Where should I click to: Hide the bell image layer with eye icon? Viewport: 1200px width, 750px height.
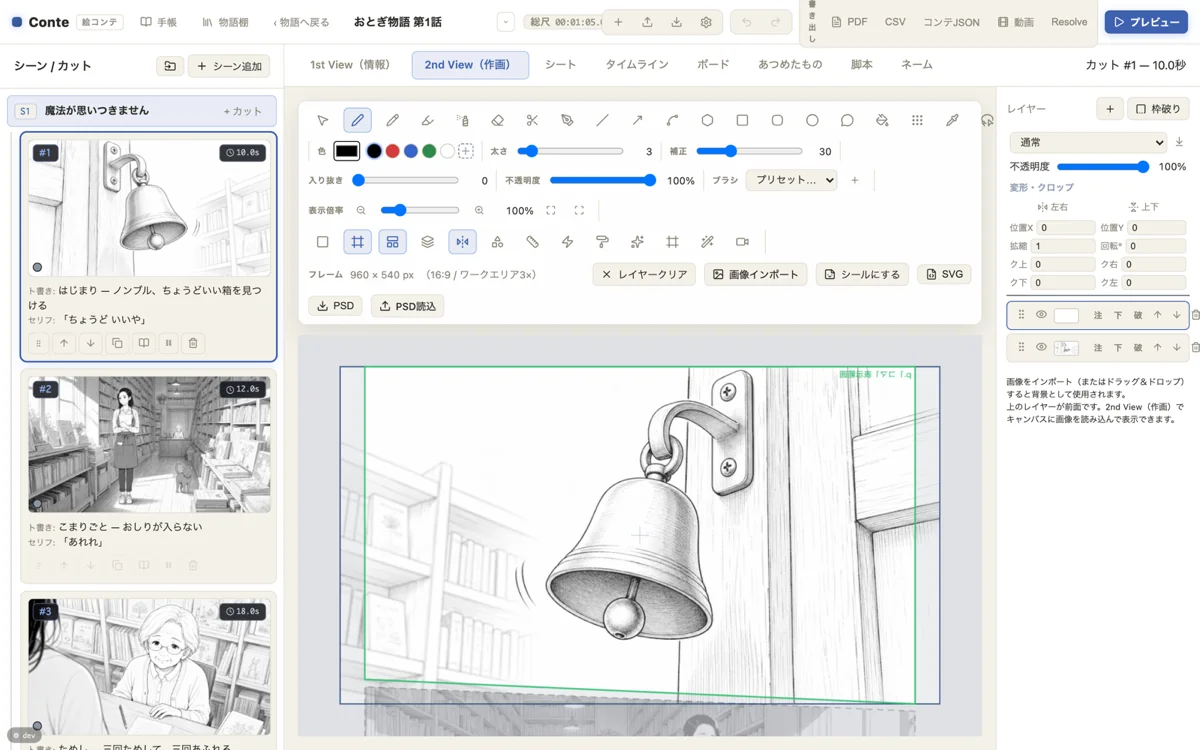[x=1041, y=348]
